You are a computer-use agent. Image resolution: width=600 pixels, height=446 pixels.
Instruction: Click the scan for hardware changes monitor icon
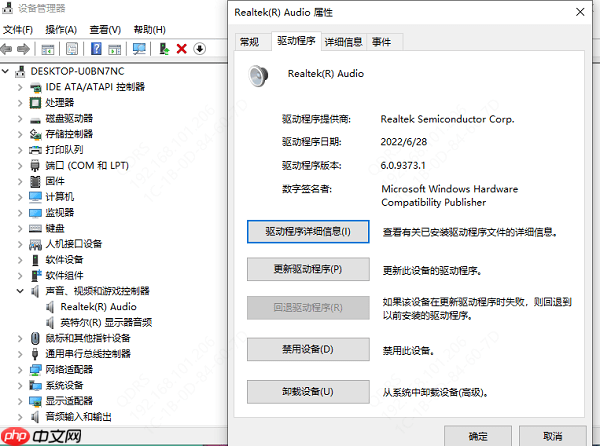pyautogui.click(x=139, y=49)
